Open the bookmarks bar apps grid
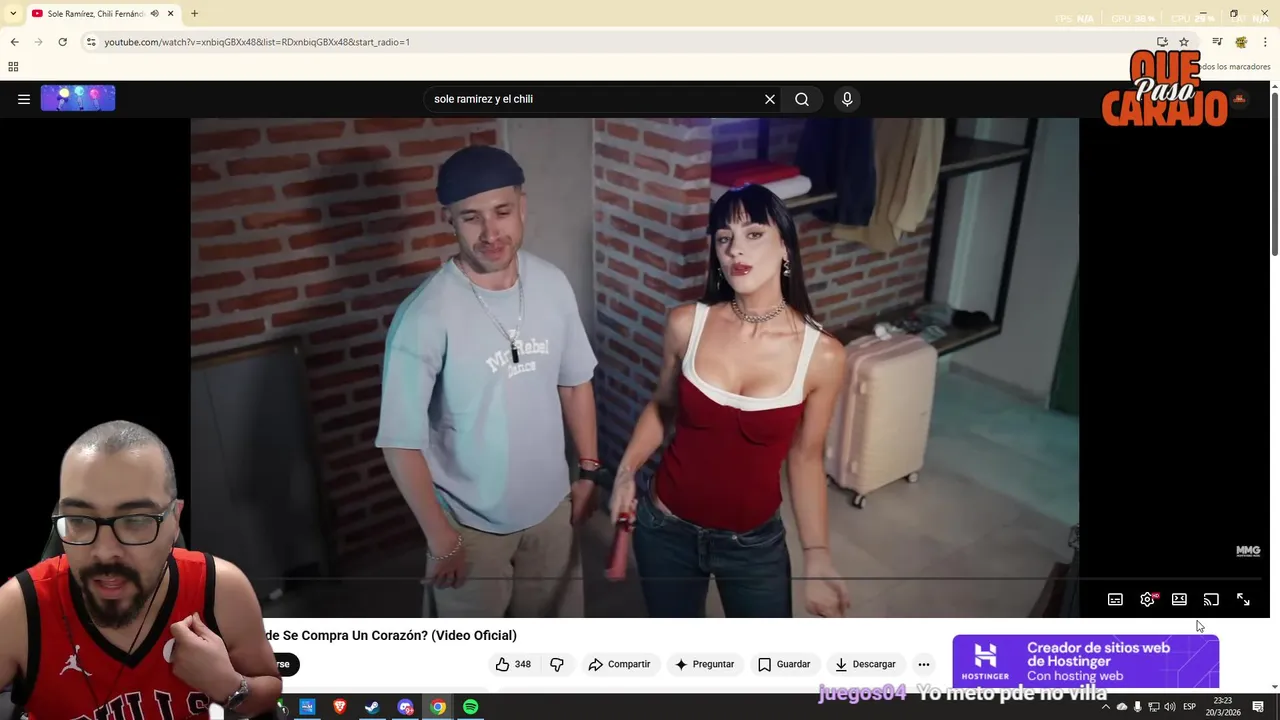 click(13, 67)
